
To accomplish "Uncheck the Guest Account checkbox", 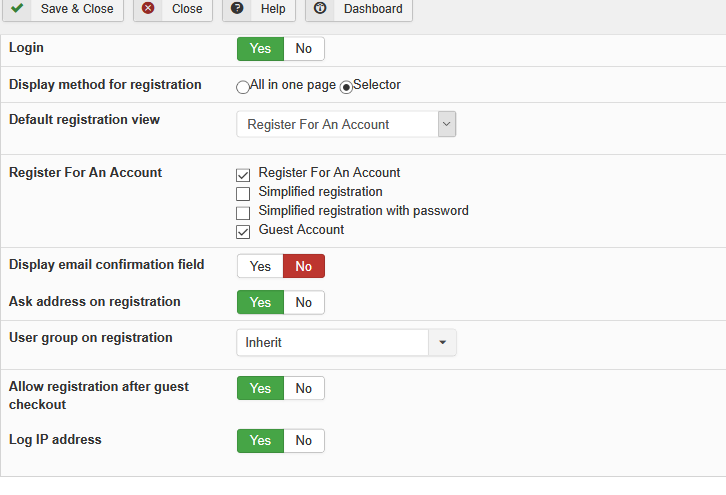I will 243,231.
